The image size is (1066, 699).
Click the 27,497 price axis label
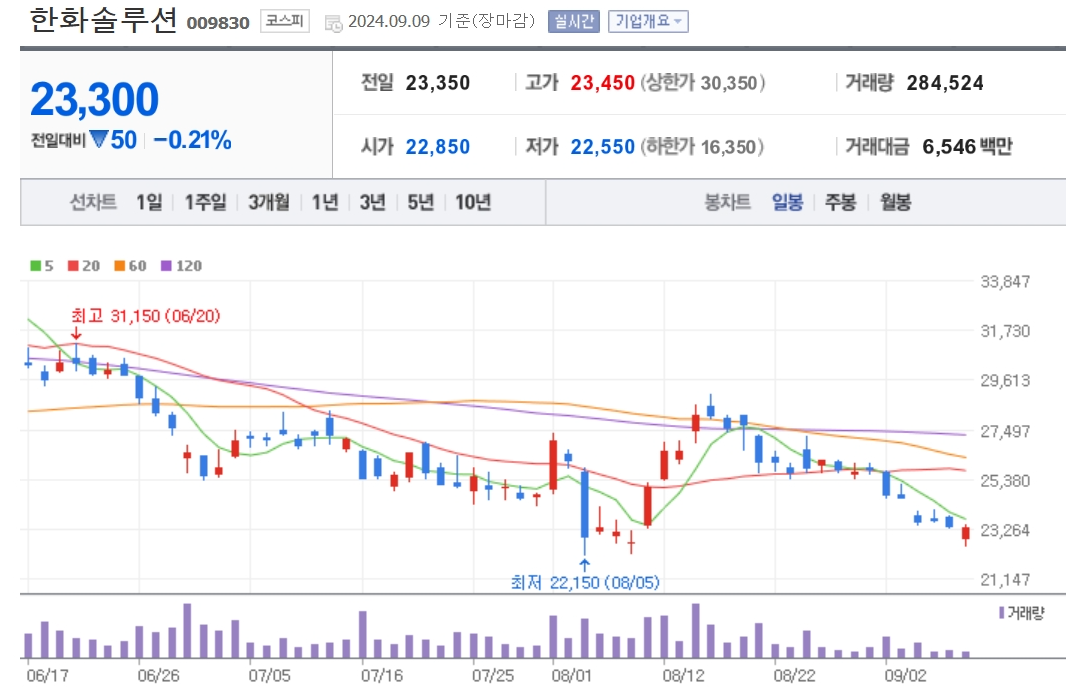pyautogui.click(x=1005, y=431)
